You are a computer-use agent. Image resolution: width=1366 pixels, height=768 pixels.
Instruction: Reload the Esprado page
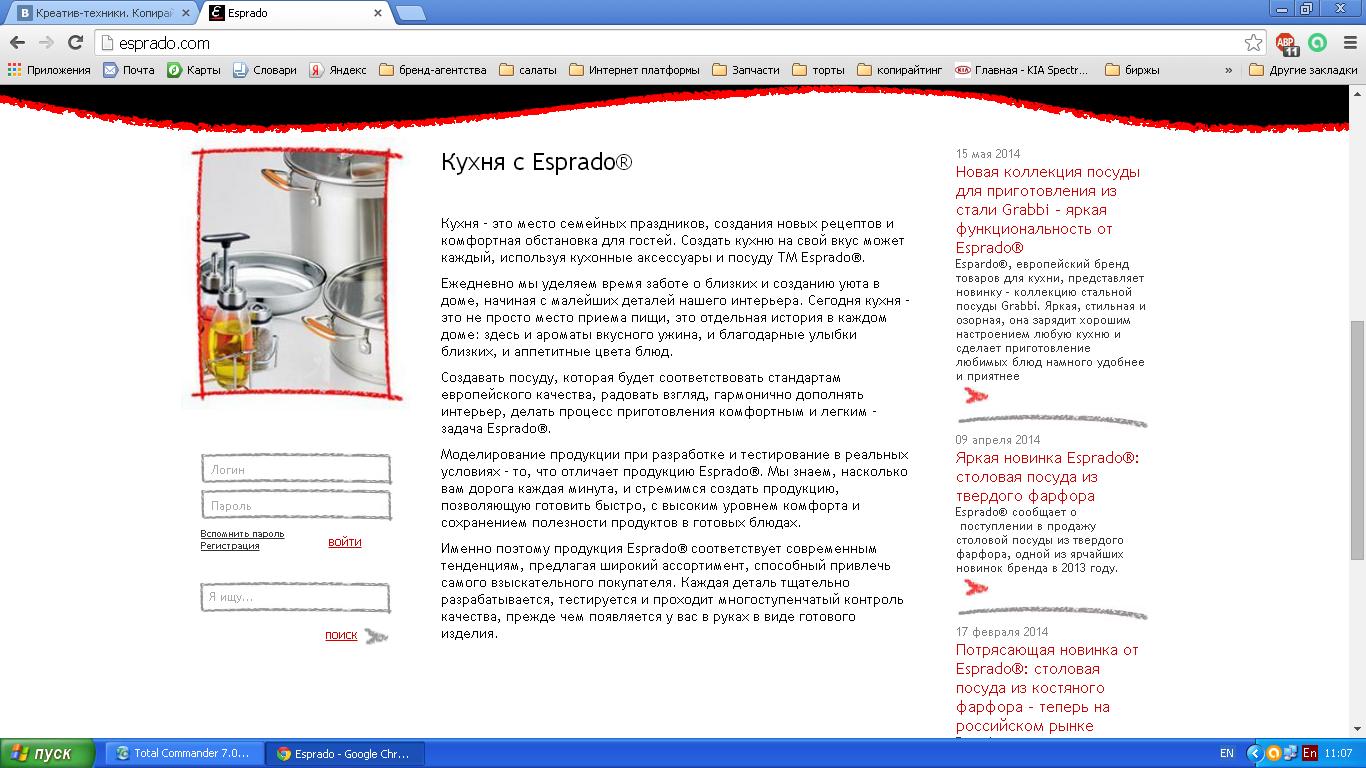tap(75, 43)
